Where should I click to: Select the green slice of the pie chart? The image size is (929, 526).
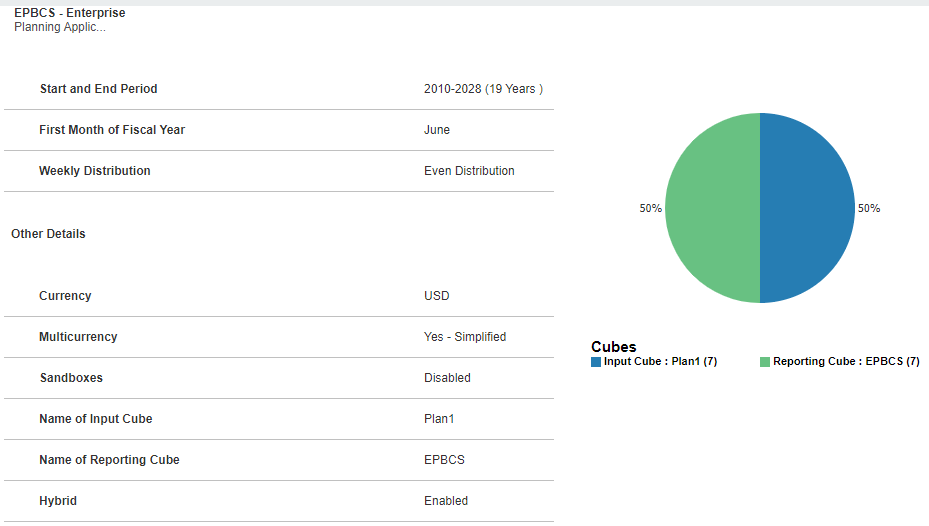(x=713, y=208)
